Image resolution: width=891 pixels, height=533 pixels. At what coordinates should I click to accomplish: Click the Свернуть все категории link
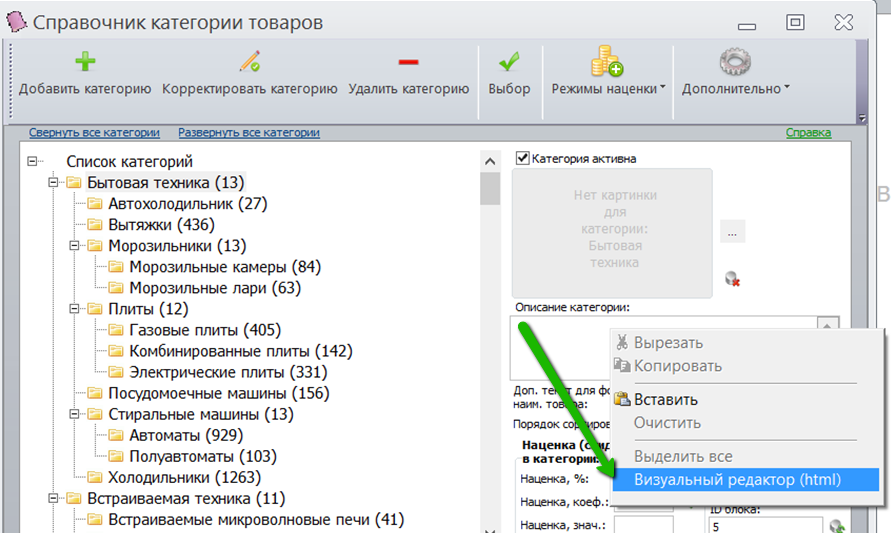[x=94, y=132]
